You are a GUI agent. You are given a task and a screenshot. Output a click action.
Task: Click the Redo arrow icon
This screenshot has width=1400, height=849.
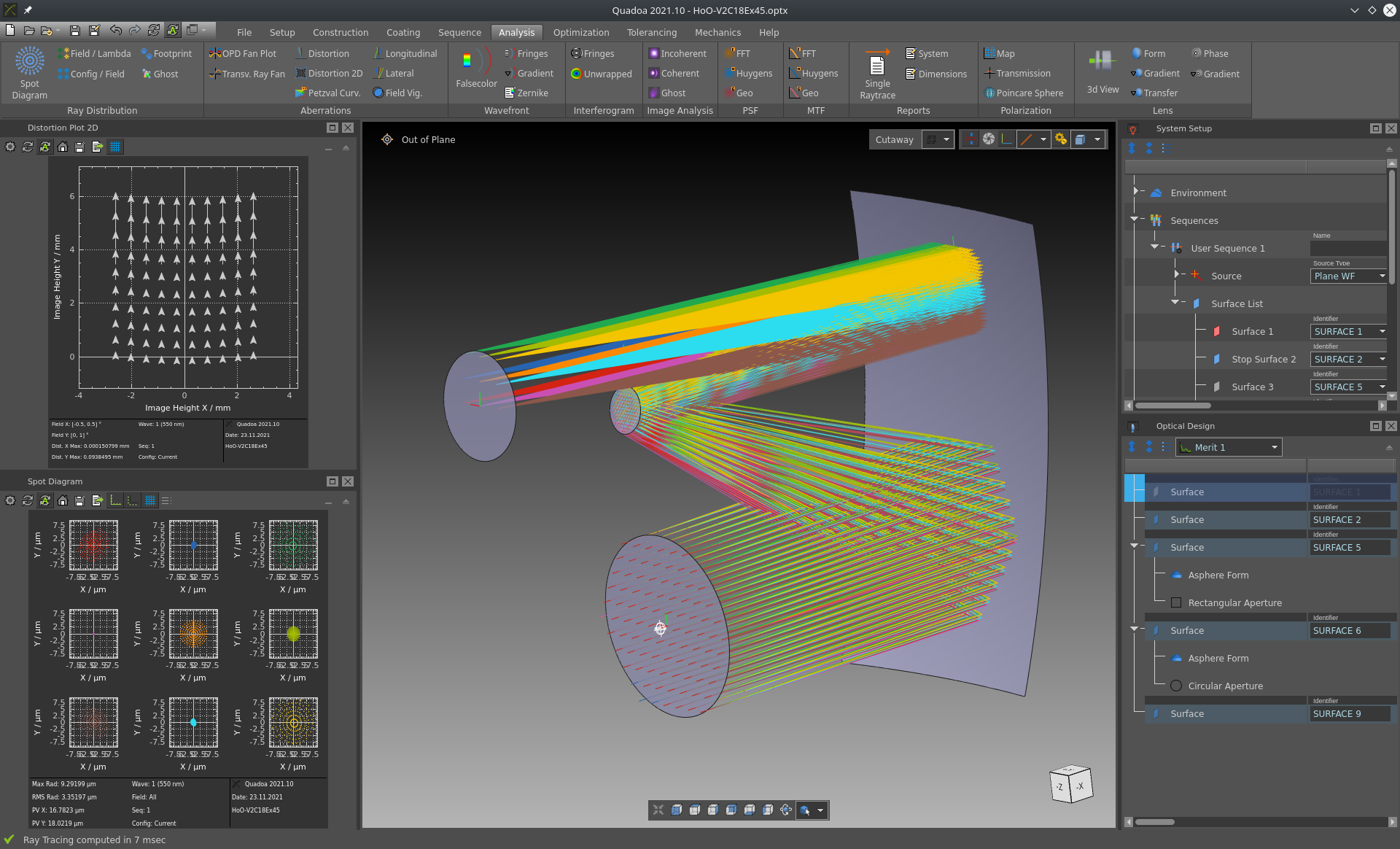[134, 30]
